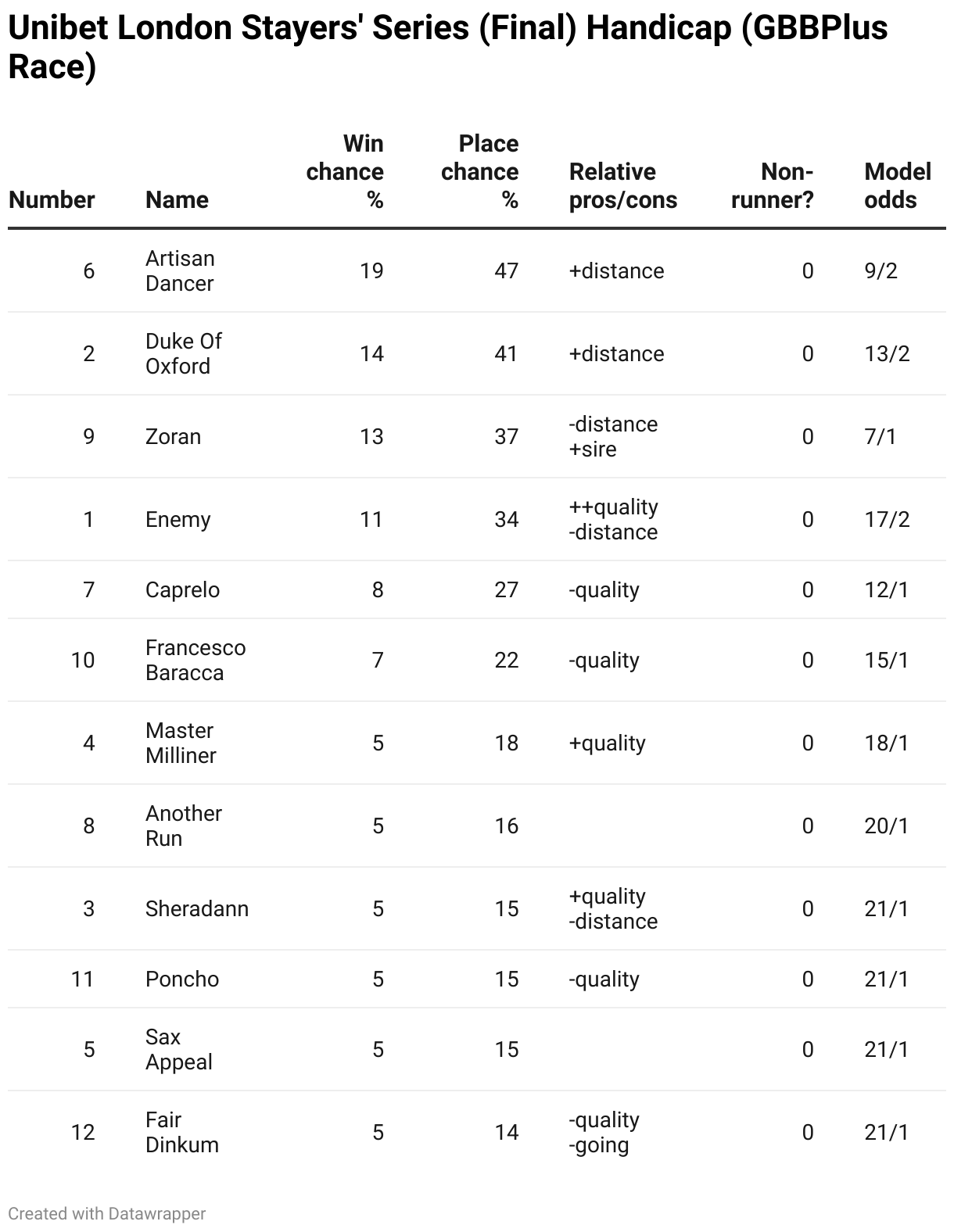This screenshot has width=954, height=1232.
Task: Select Zoran in the table
Action: pos(173,436)
